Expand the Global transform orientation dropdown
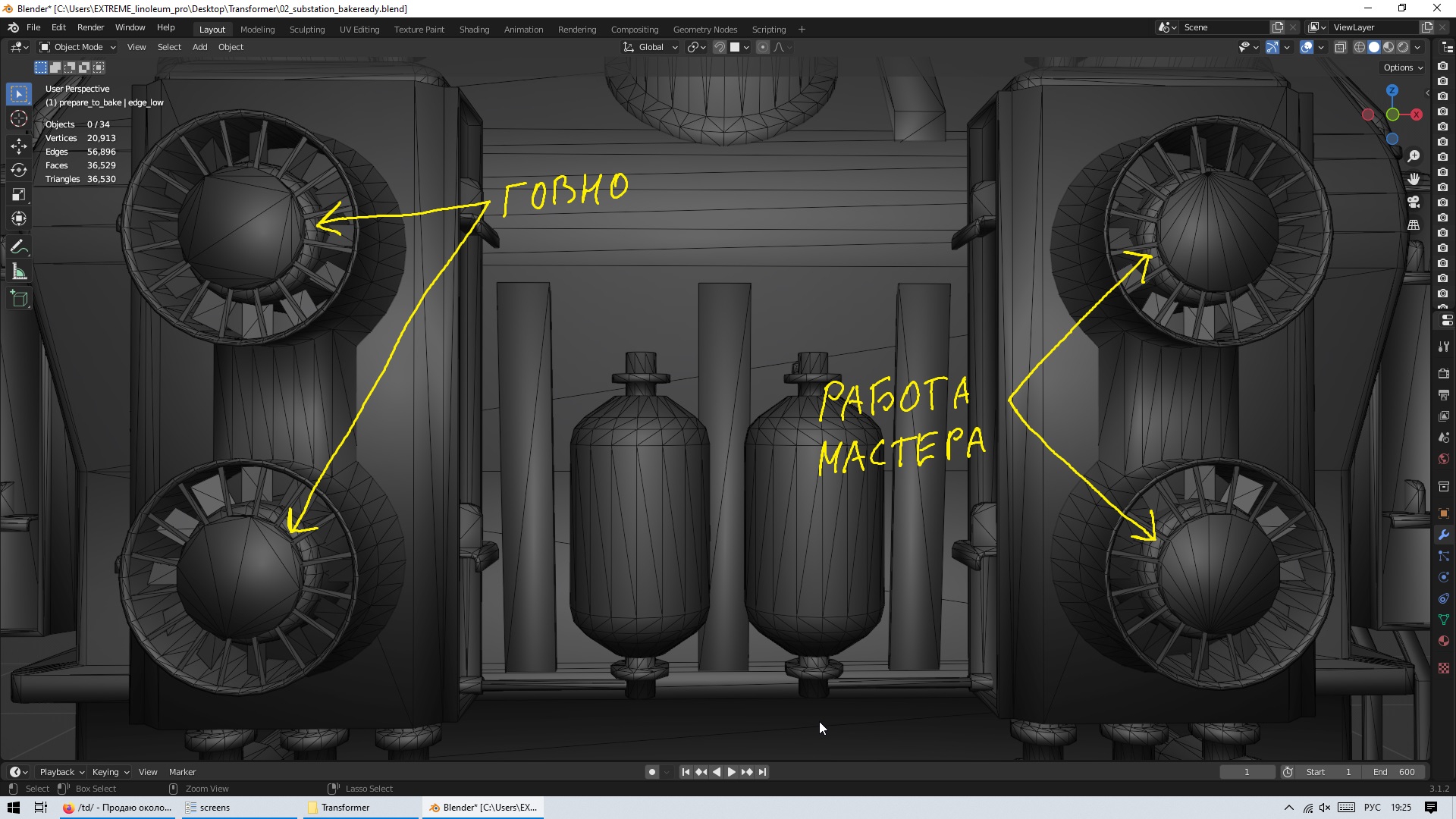 (651, 47)
